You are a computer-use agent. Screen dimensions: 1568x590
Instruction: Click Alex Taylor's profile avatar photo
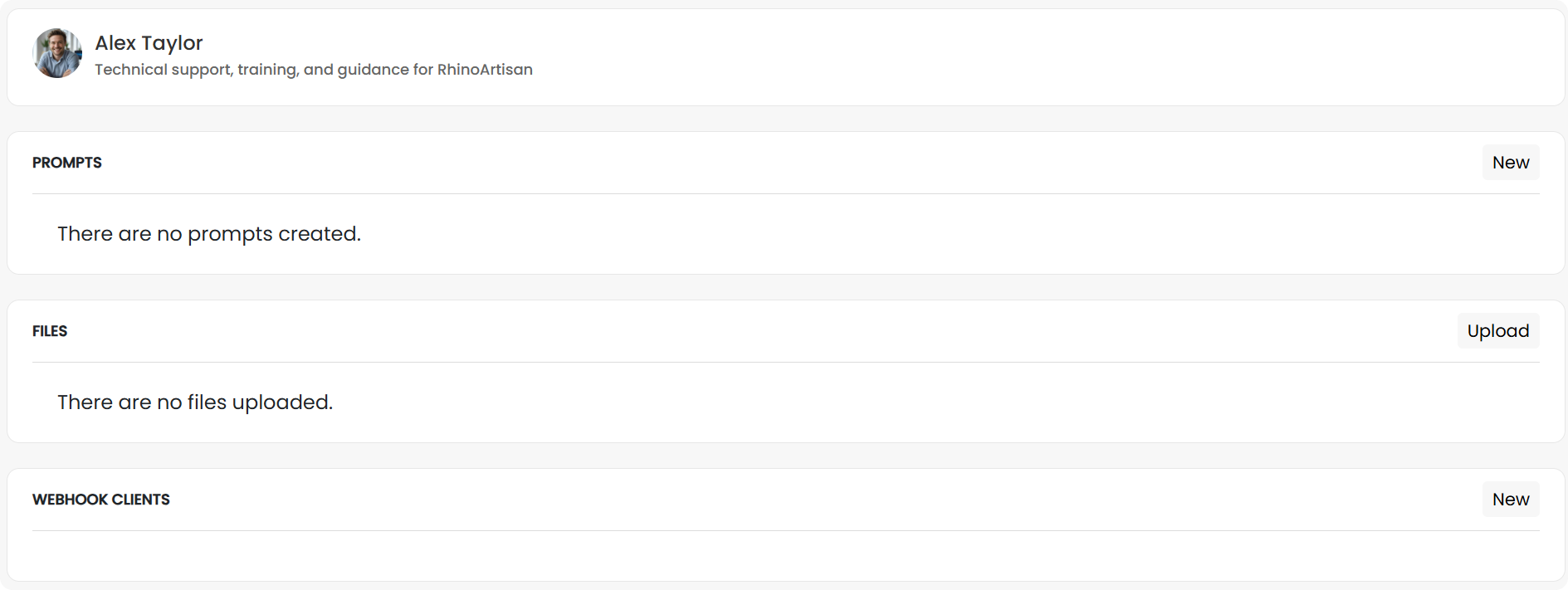[57, 53]
